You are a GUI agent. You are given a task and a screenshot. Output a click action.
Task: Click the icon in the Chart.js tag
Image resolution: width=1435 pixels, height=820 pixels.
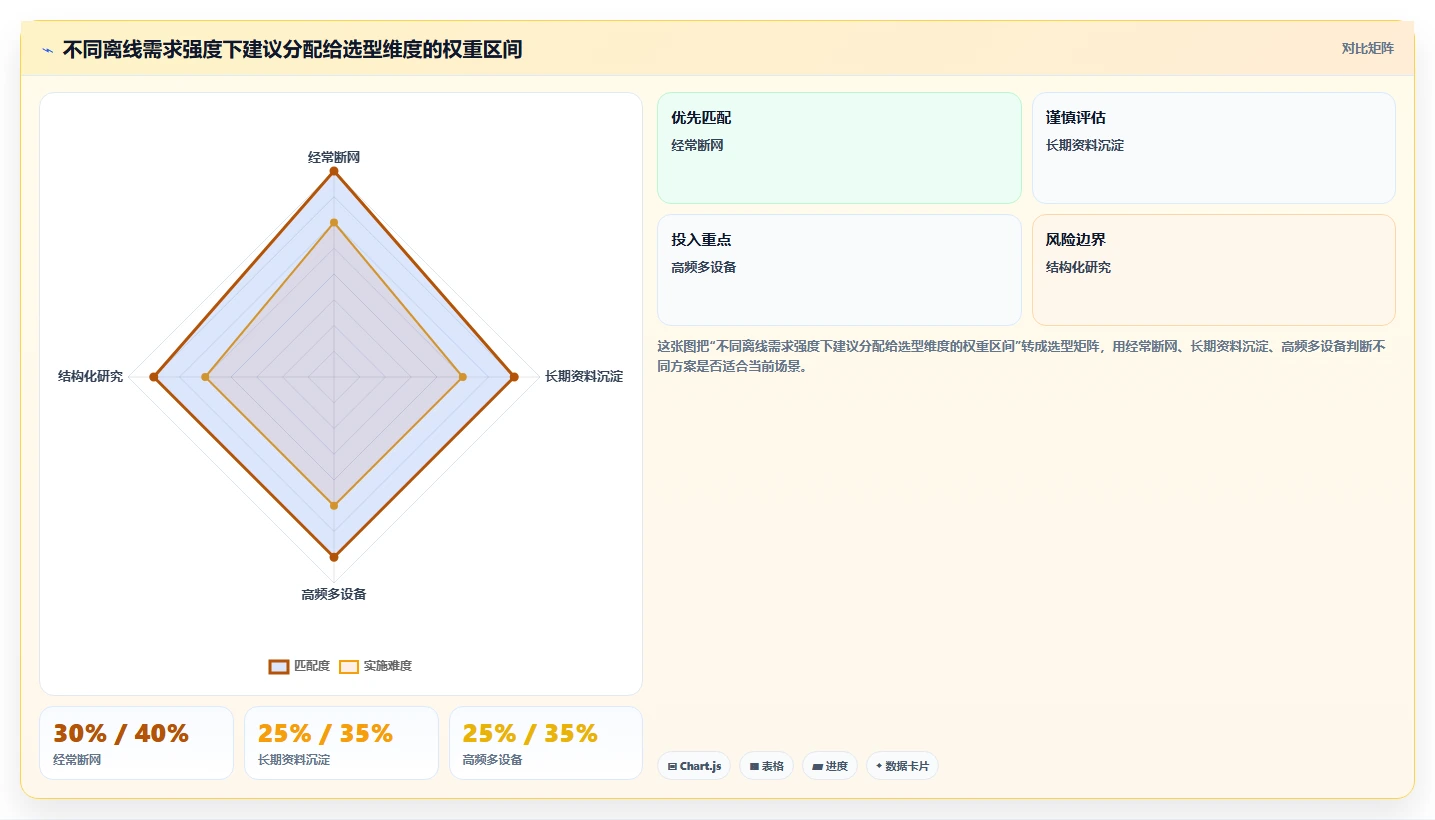click(672, 767)
